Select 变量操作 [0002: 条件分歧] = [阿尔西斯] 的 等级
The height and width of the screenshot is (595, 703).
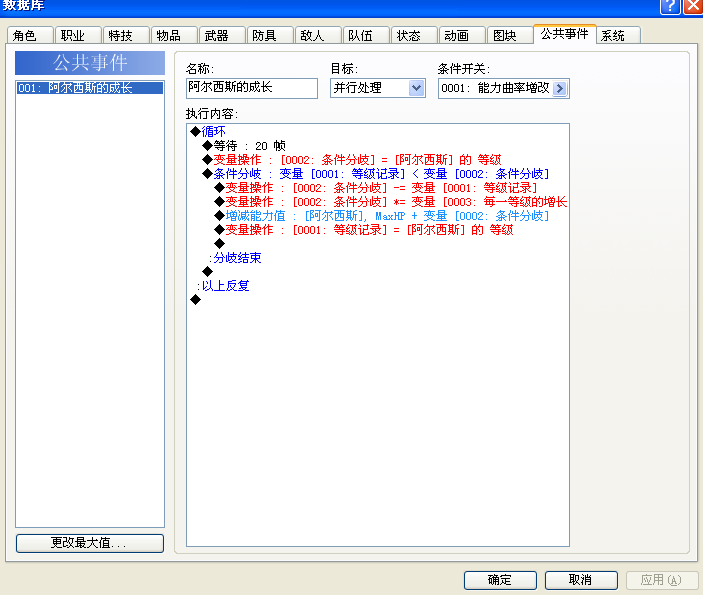[352, 160]
